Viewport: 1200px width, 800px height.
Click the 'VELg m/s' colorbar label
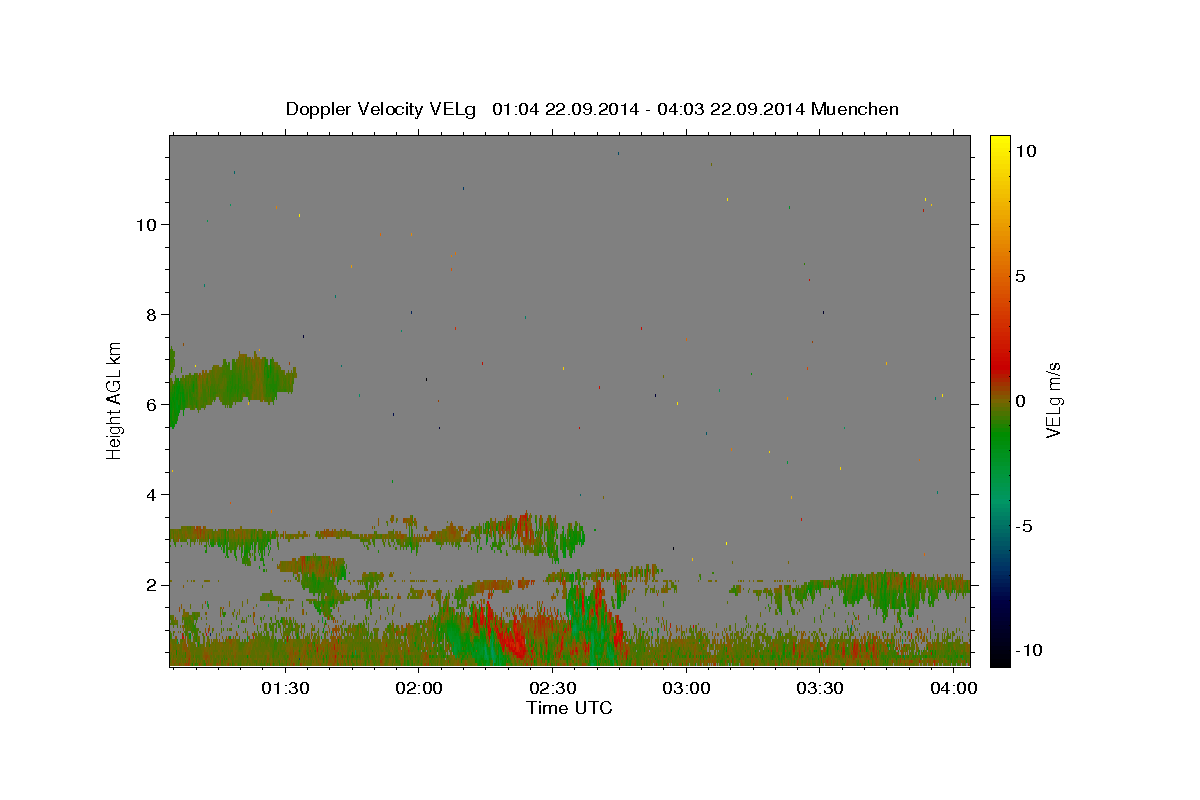coord(1053,401)
